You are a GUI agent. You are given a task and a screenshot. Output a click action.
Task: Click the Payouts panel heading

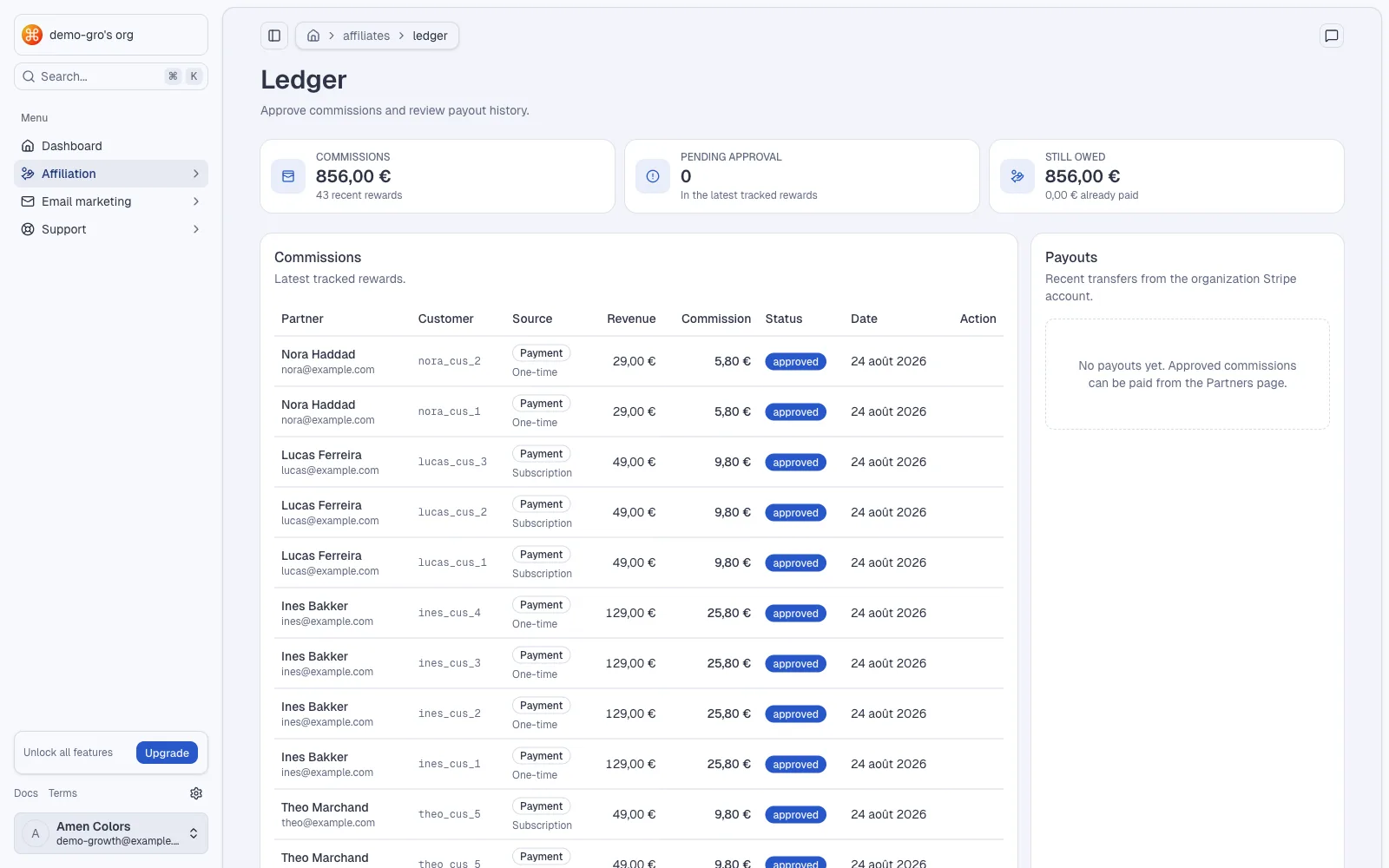[x=1071, y=257]
